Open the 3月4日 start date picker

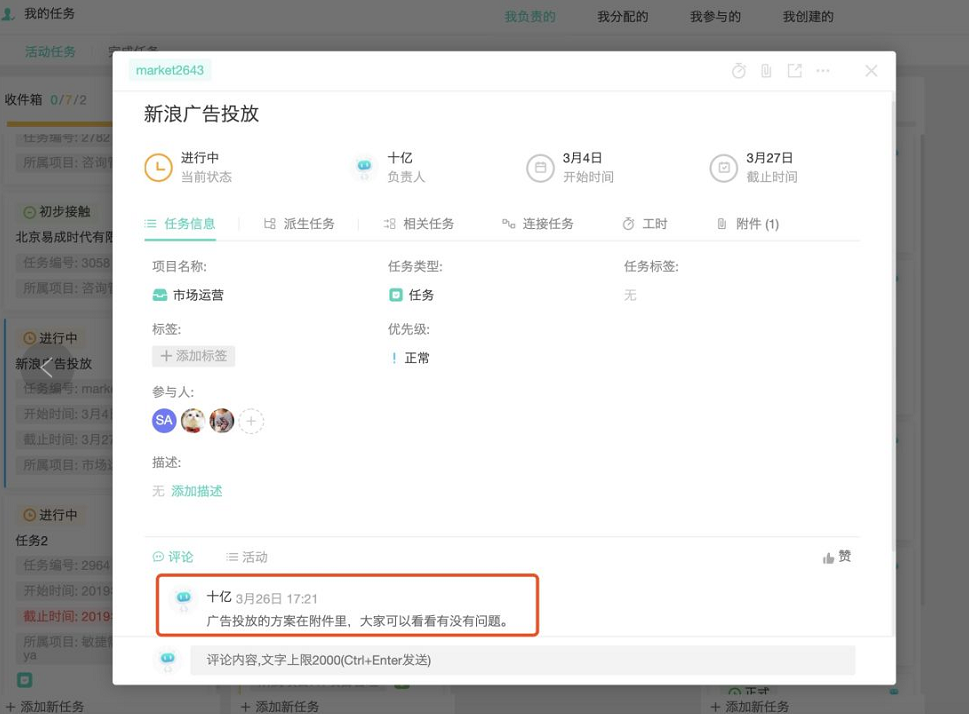(582, 158)
